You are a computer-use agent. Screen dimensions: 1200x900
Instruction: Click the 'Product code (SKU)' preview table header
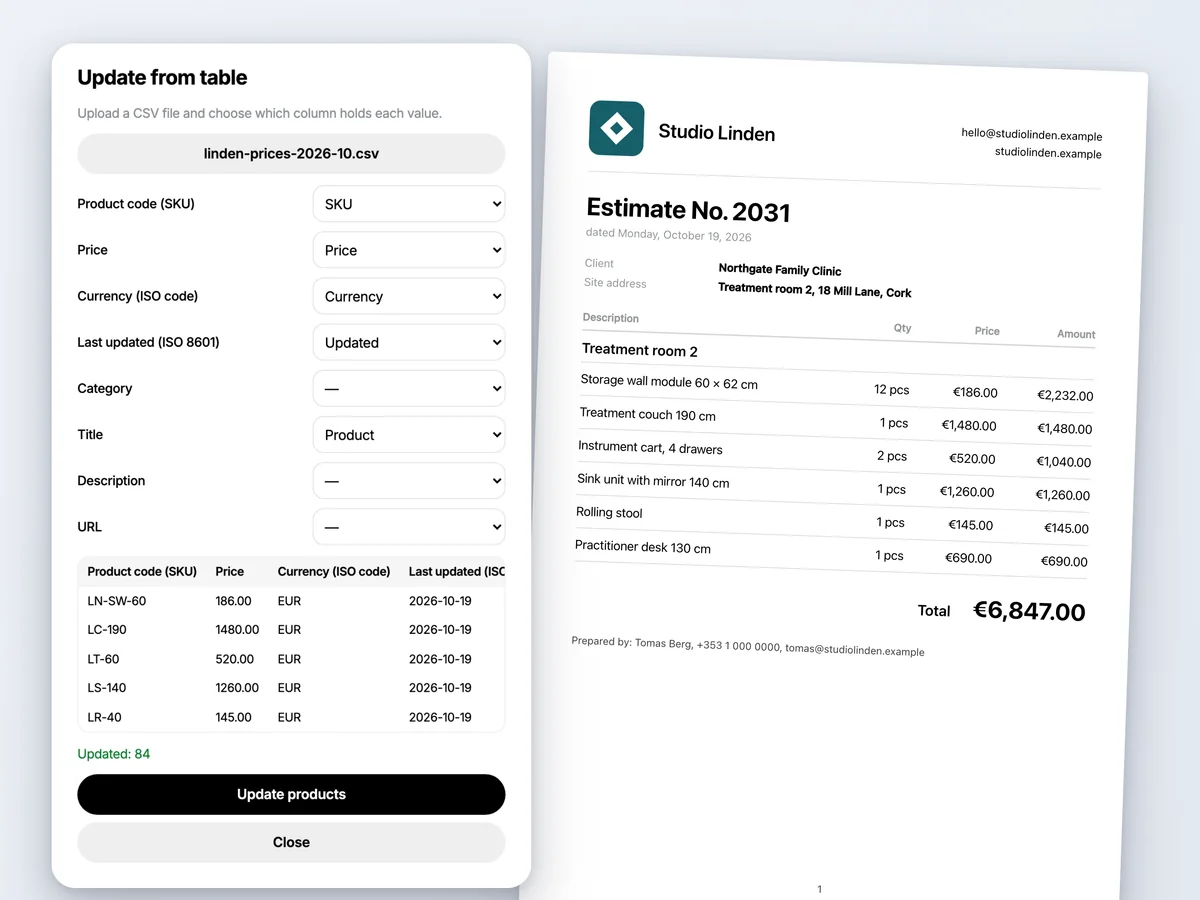142,572
